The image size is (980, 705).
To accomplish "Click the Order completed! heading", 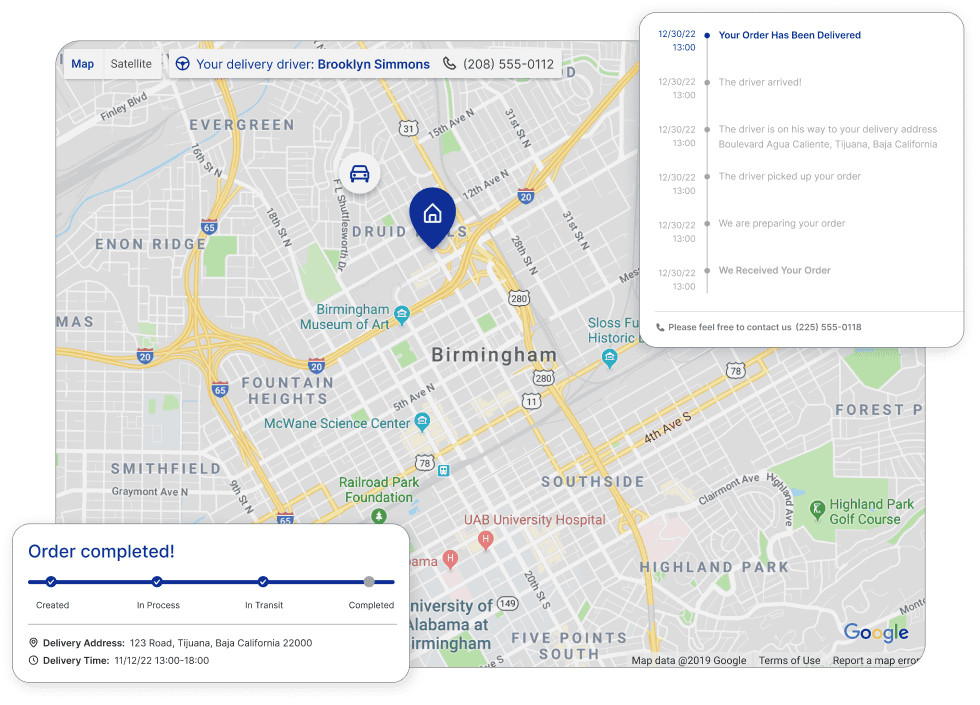I will tap(101, 551).
